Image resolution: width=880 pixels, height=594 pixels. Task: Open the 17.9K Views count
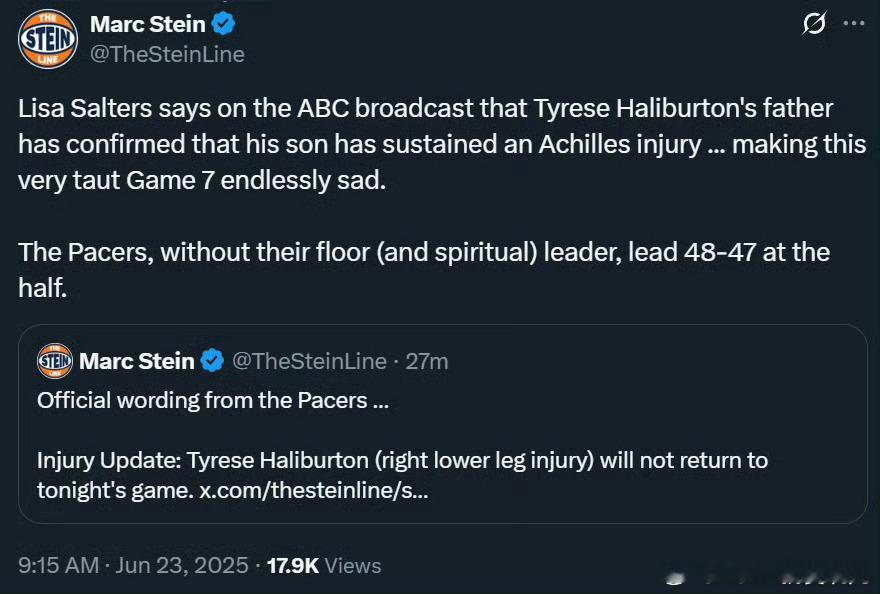click(x=323, y=565)
